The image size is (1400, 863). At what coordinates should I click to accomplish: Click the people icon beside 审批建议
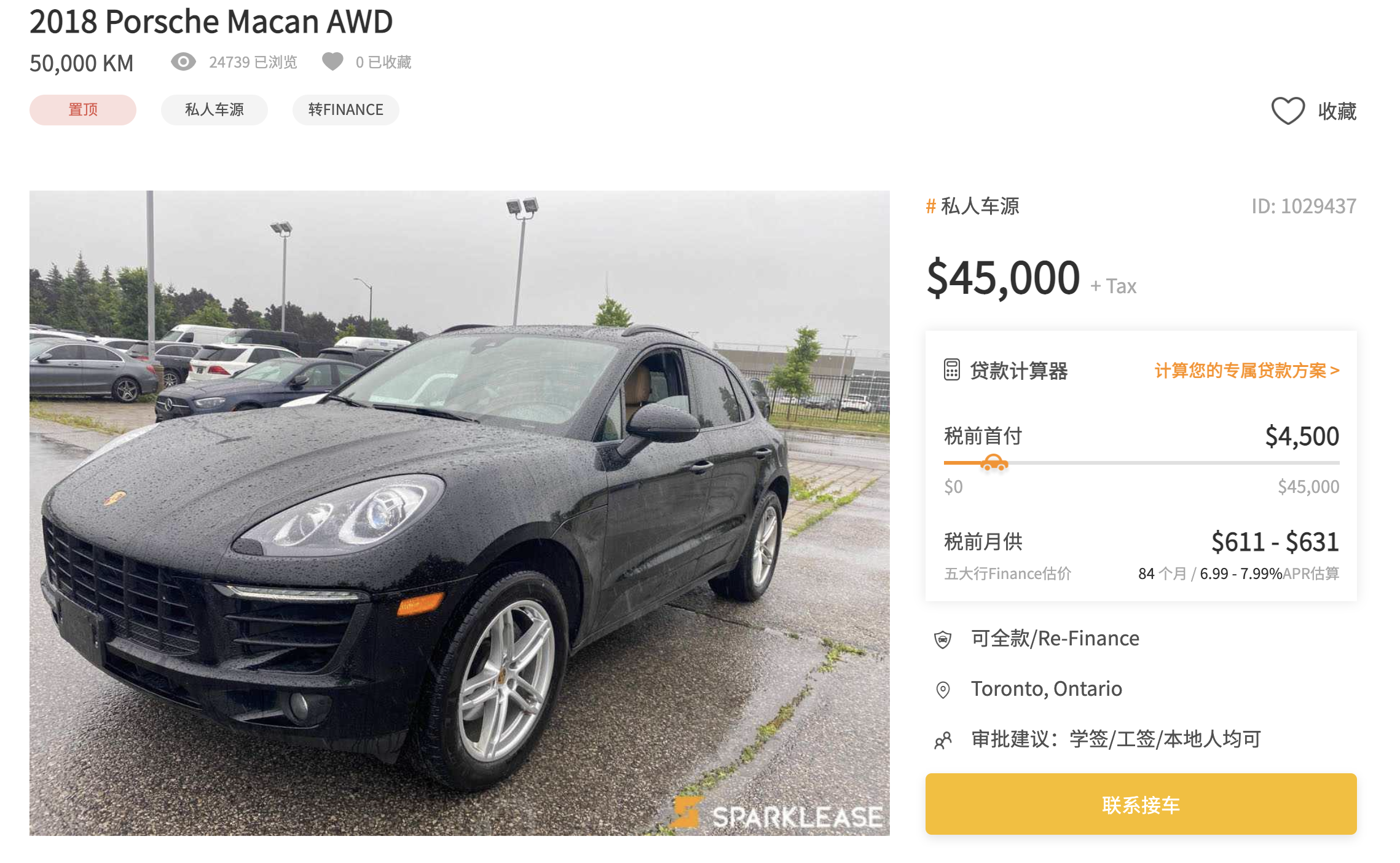943,740
